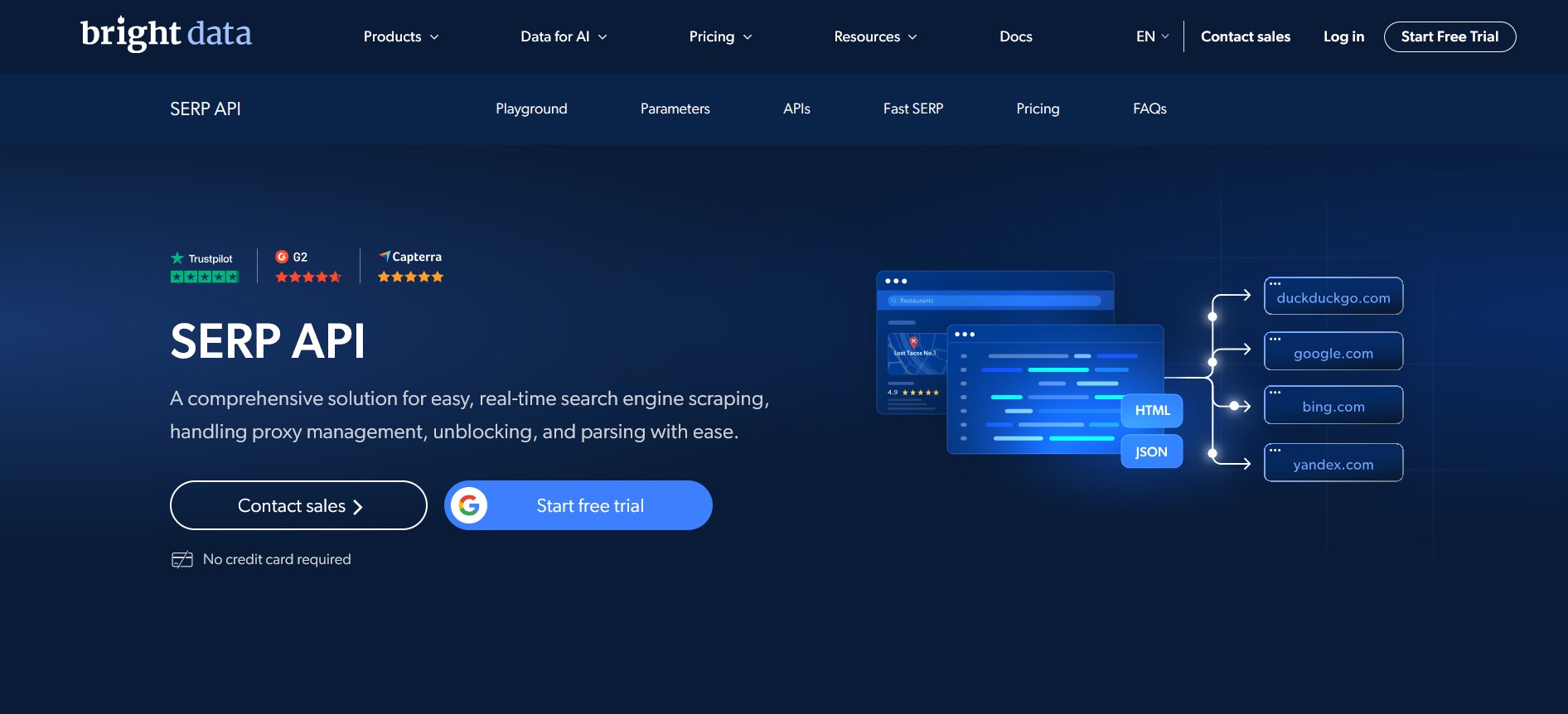Click the Contact sales outlined hero button
The width and height of the screenshot is (1568, 714).
[298, 505]
